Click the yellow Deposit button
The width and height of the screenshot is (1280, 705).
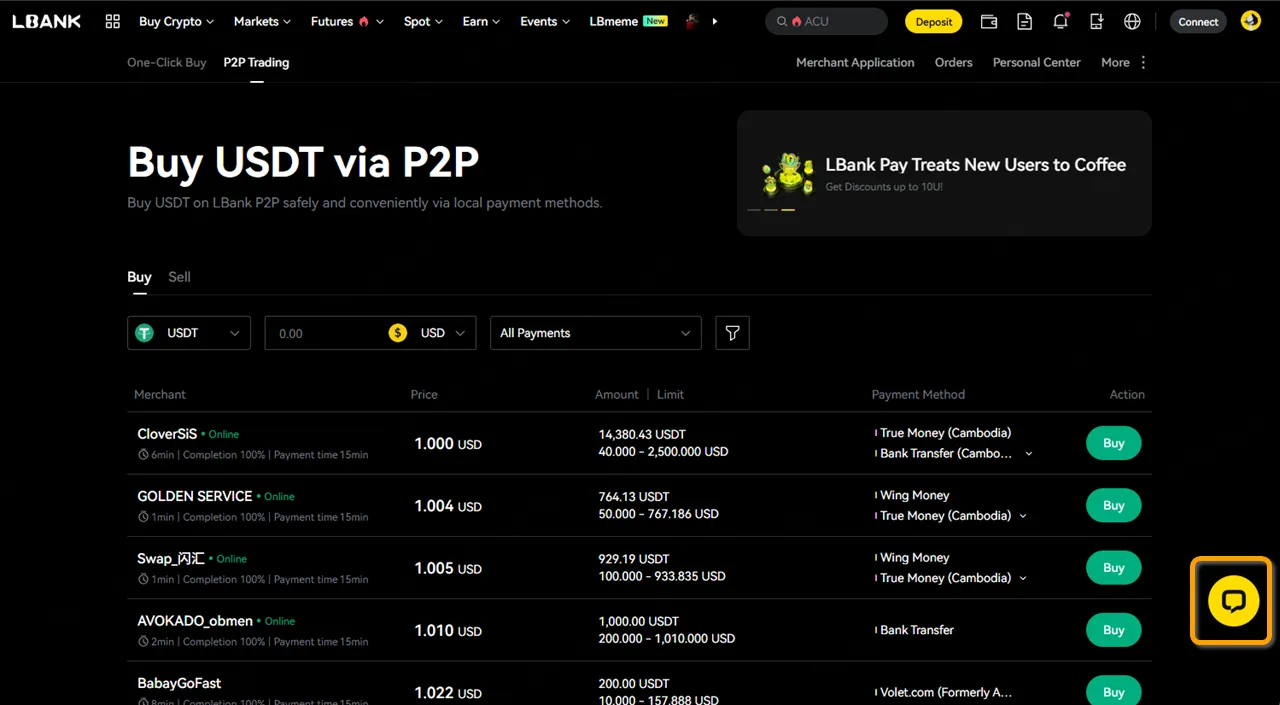[933, 21]
